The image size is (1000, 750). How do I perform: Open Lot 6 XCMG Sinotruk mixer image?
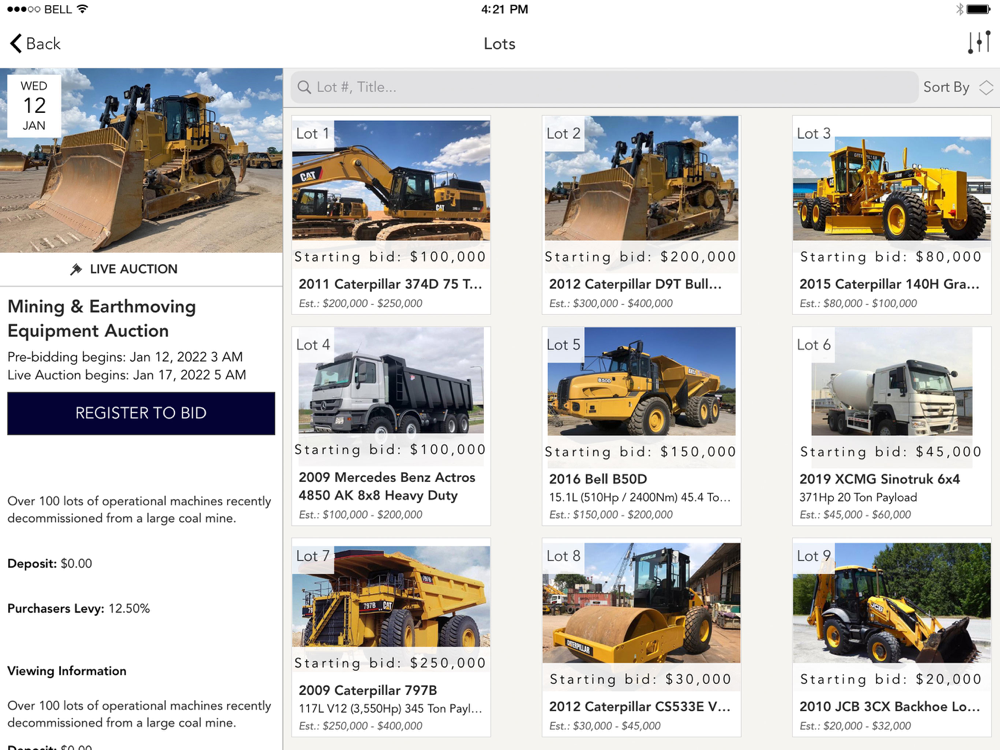[892, 381]
